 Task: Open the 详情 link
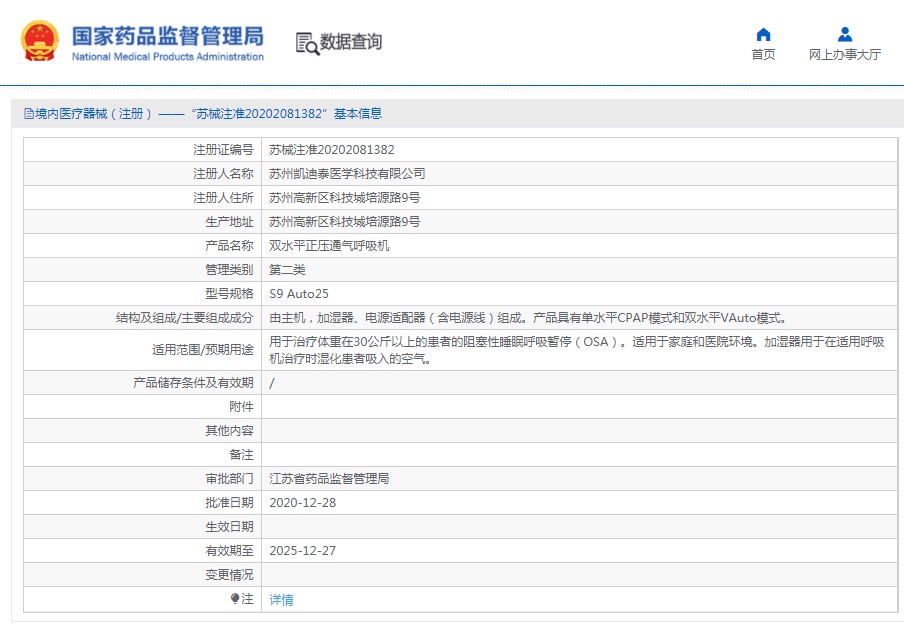(281, 599)
